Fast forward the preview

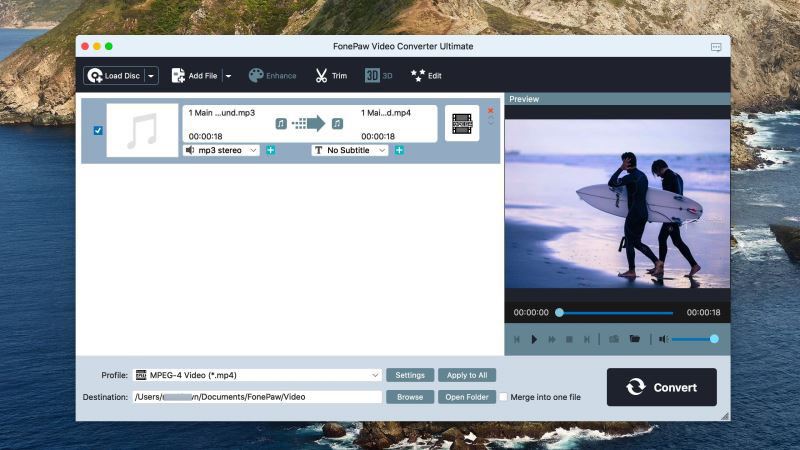pos(552,339)
